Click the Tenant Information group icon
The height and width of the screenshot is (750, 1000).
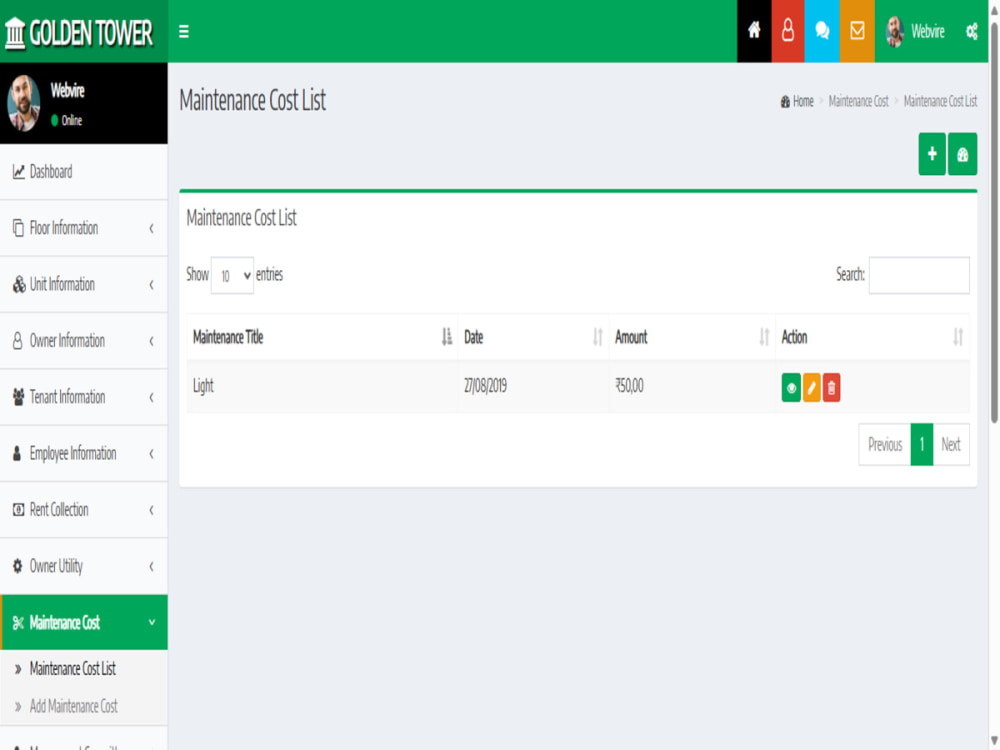click(x=18, y=397)
